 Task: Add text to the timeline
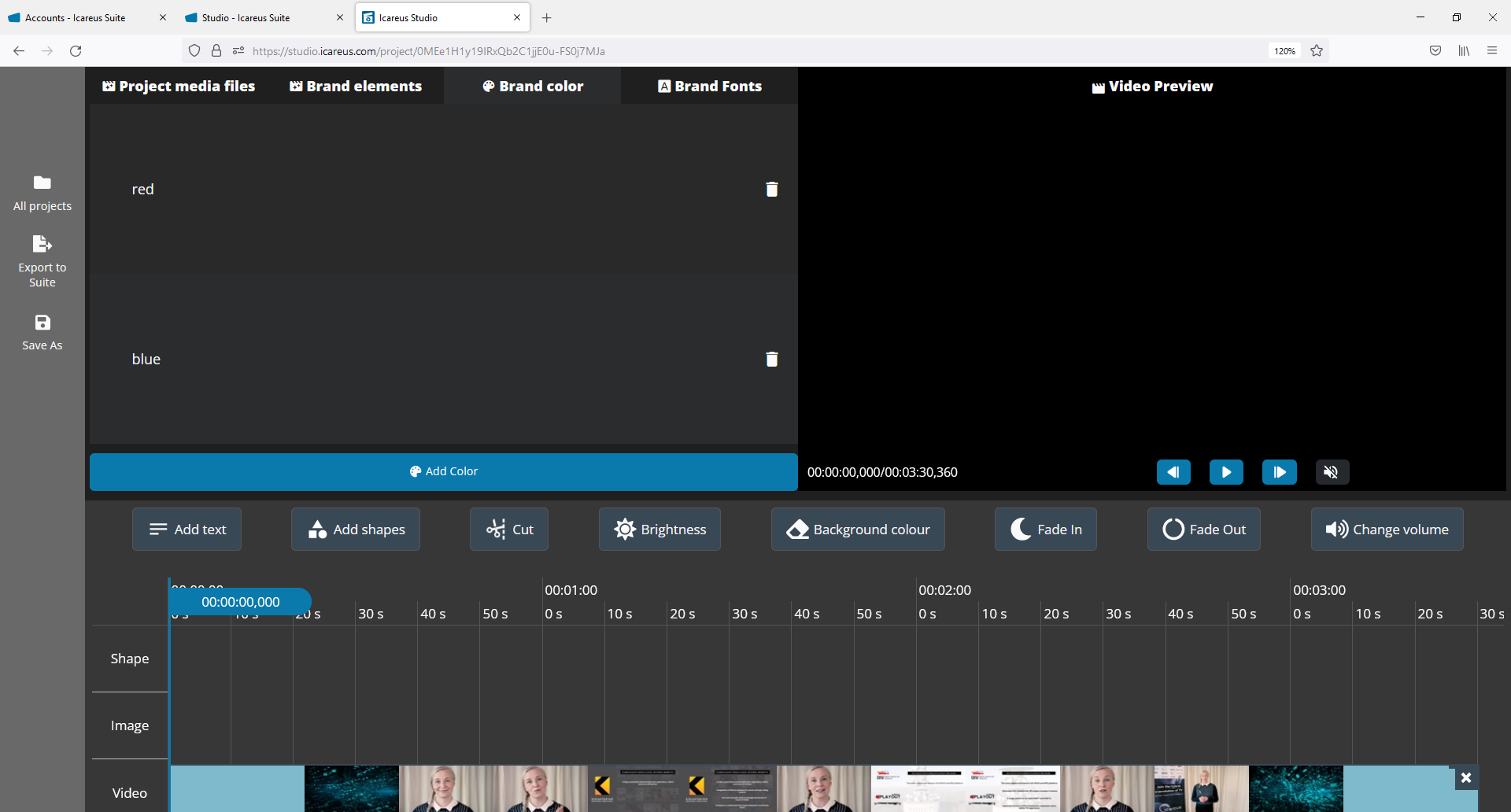pos(187,530)
